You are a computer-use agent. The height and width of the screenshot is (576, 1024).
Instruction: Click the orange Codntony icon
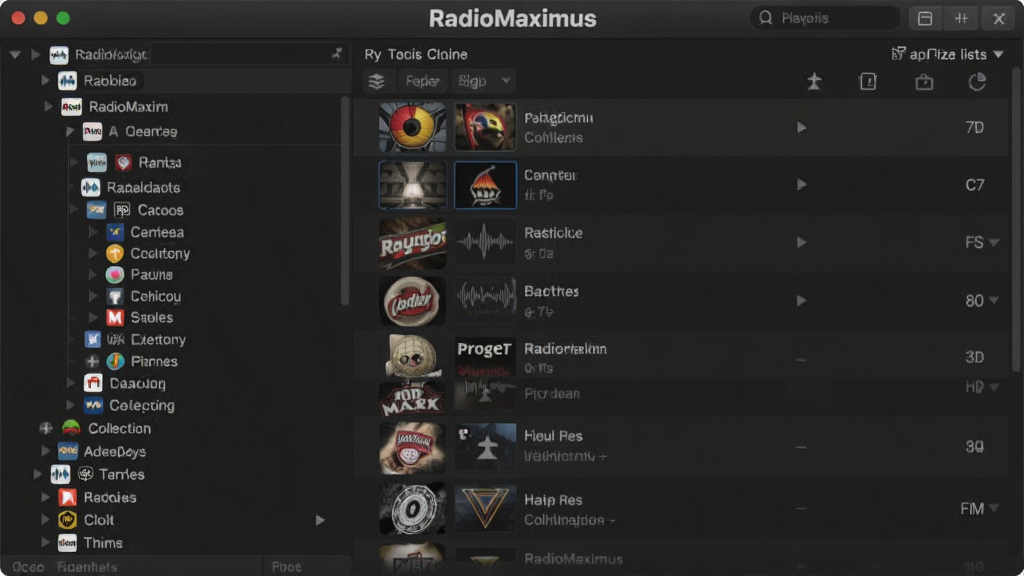tap(115, 253)
